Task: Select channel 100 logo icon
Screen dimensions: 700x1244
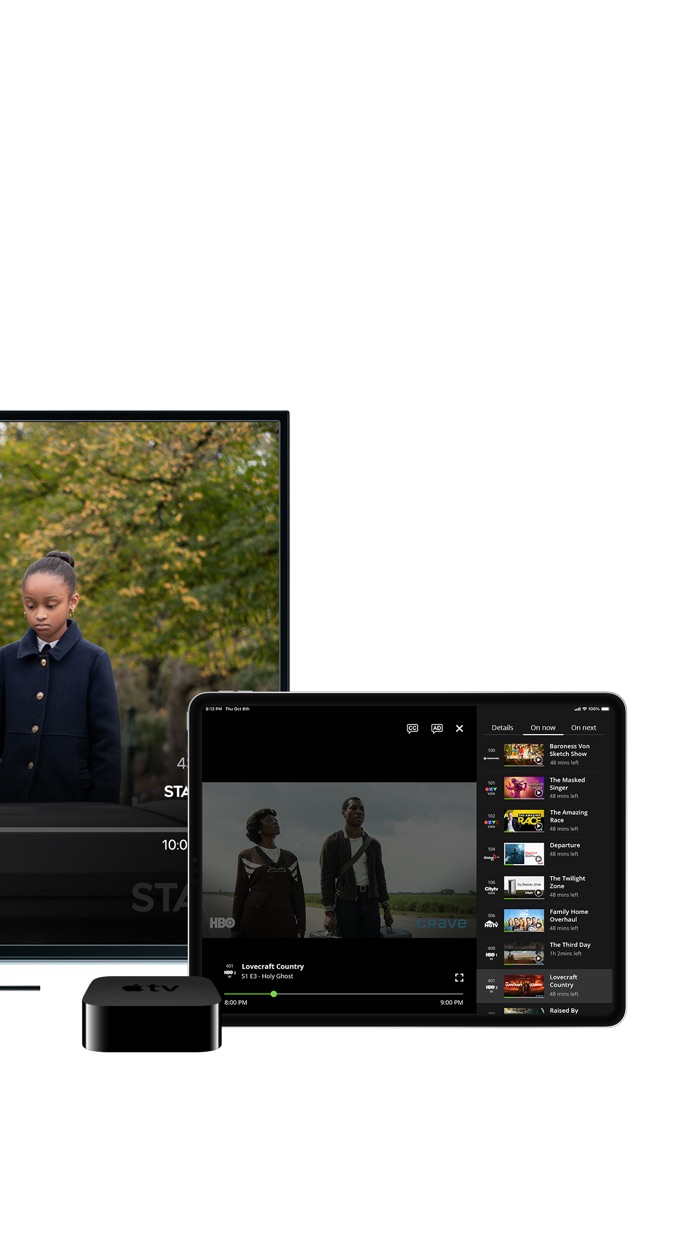Action: (x=491, y=758)
